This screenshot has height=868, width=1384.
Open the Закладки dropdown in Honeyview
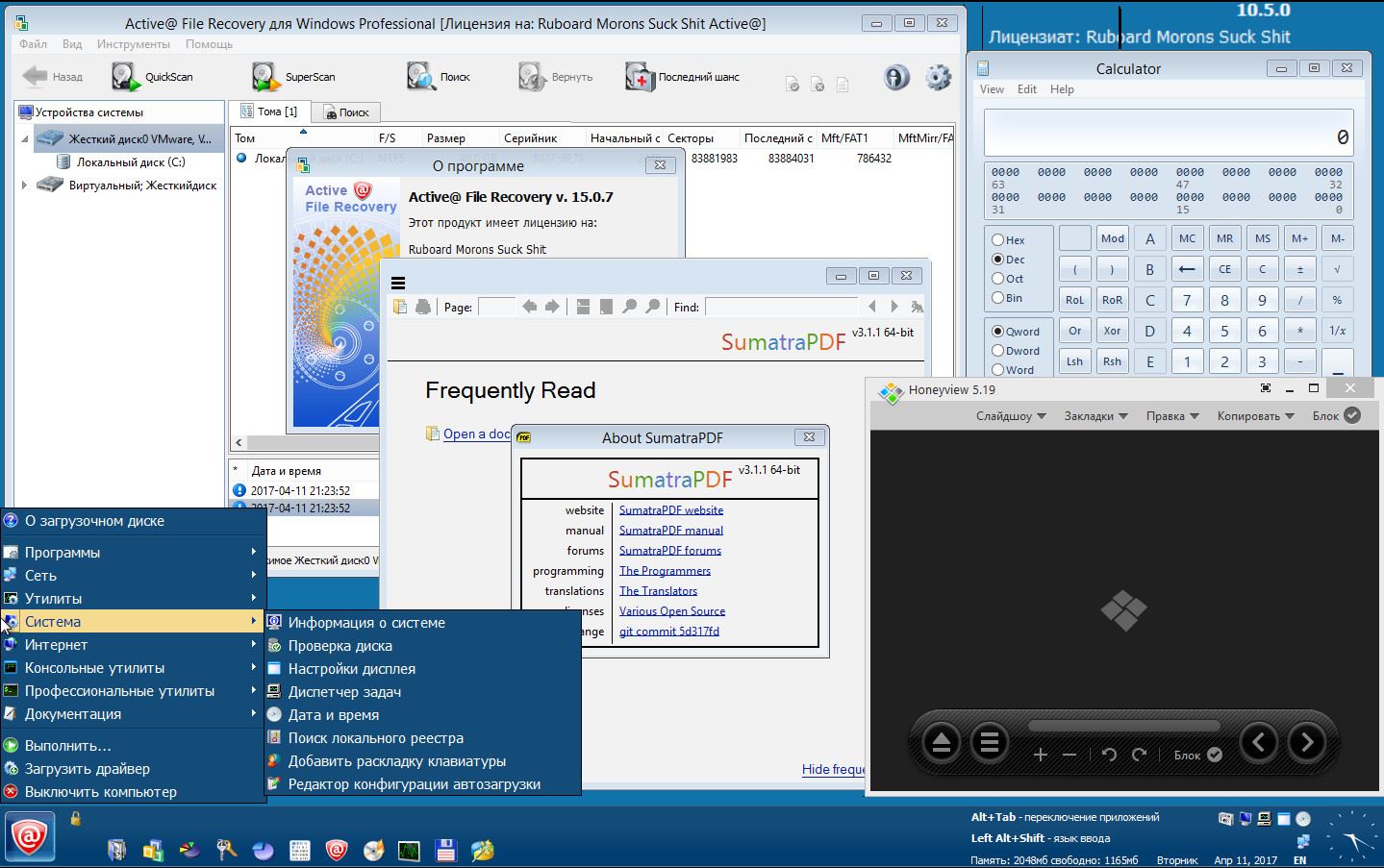(1095, 416)
